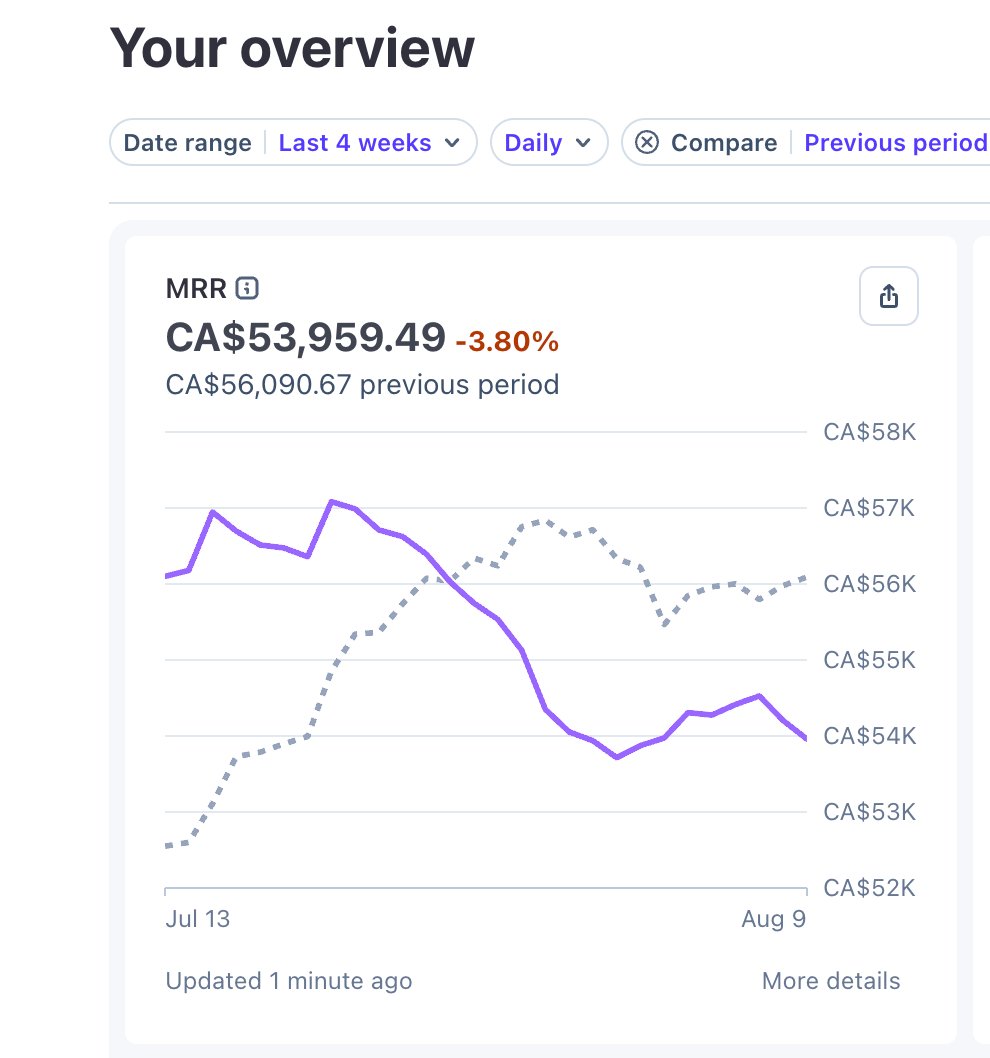The image size is (990, 1058).
Task: Click the Compare label
Action: [724, 142]
